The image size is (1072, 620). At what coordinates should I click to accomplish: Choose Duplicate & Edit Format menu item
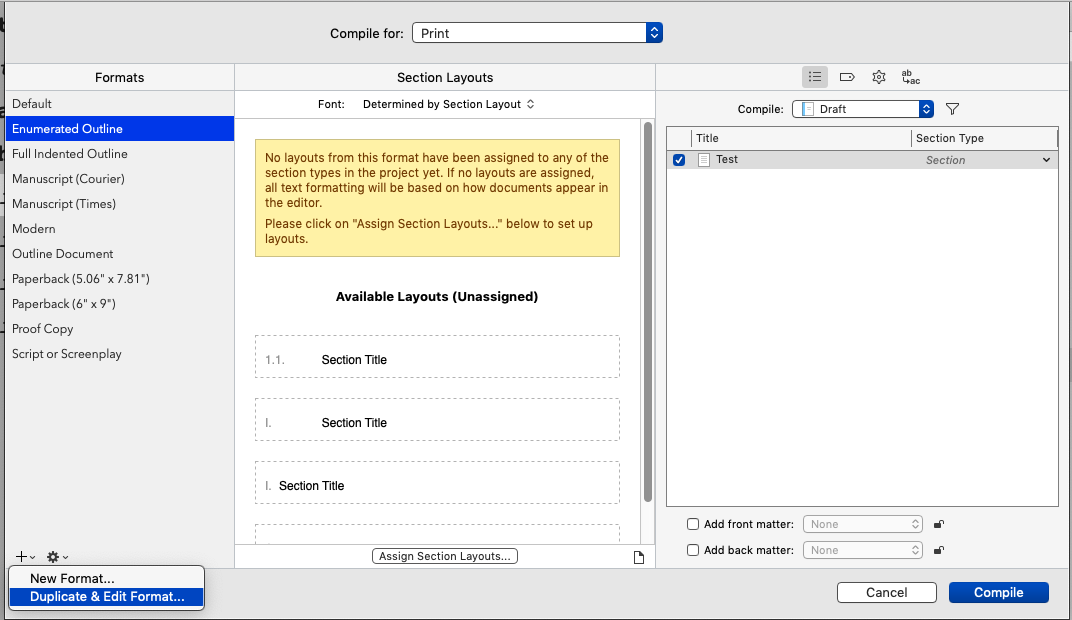tap(107, 597)
